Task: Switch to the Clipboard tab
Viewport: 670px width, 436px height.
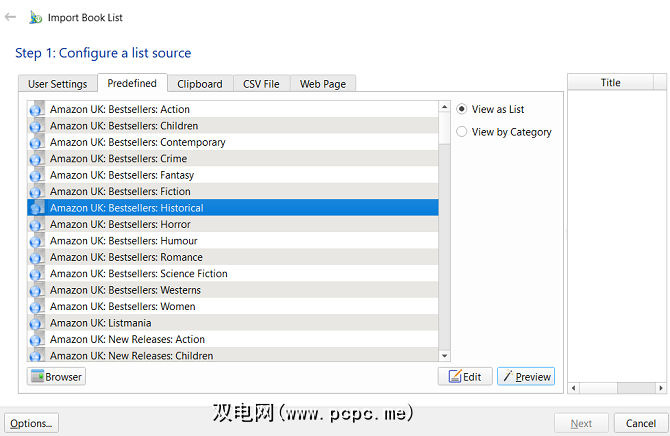Action: (x=200, y=84)
